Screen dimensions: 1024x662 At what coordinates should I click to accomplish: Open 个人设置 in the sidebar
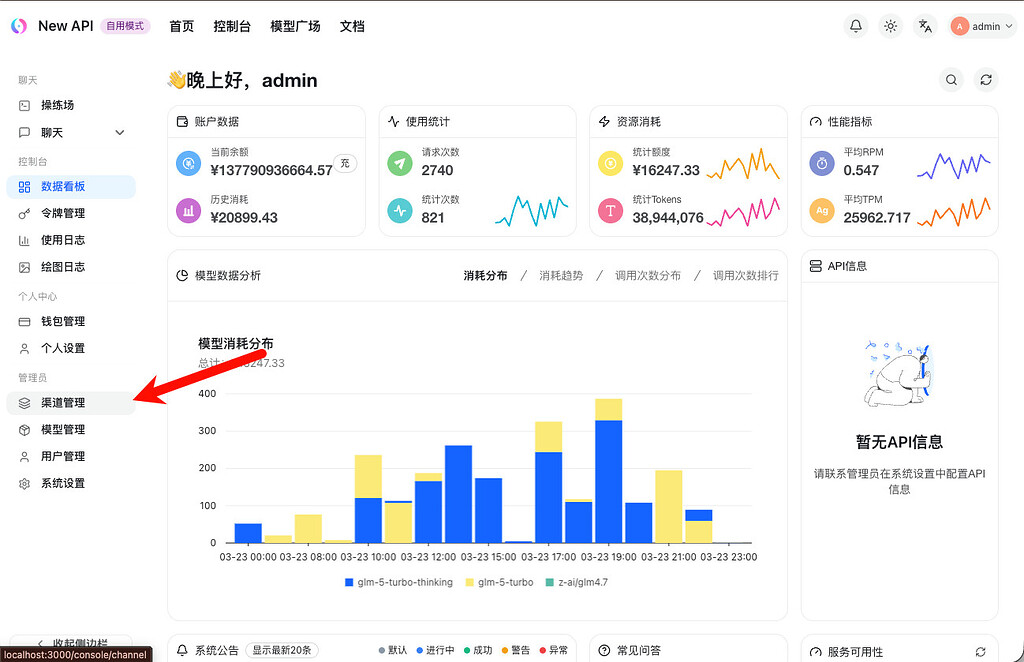[71, 349]
